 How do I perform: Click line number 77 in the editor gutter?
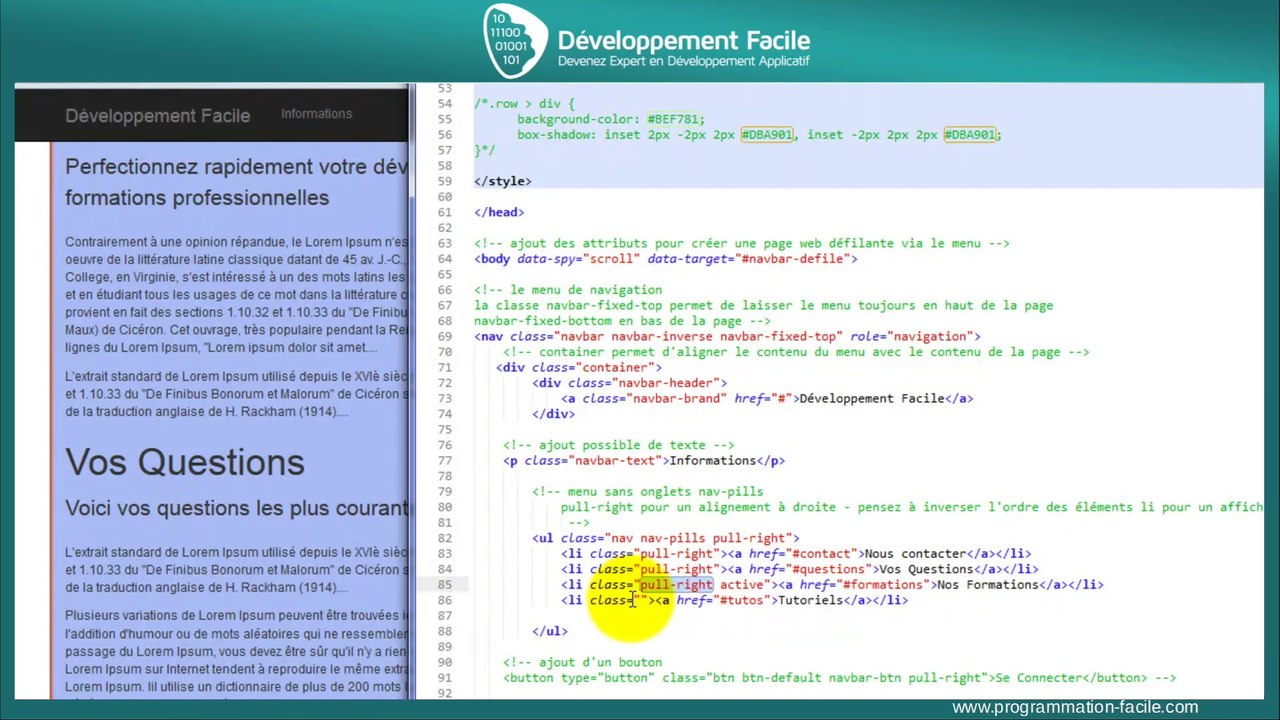[444, 460]
